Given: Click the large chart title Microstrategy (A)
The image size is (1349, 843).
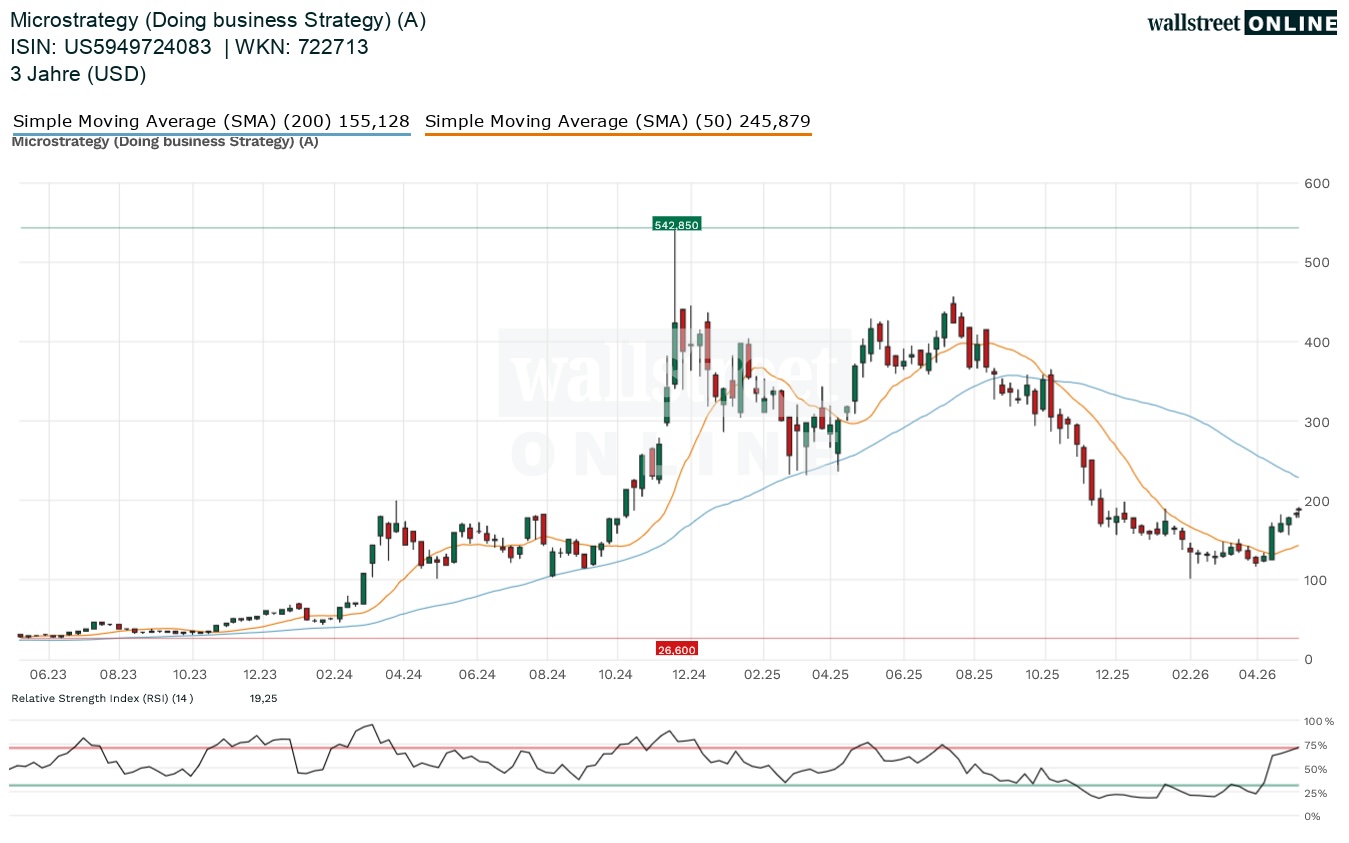Looking at the screenshot, I should (x=218, y=21).
